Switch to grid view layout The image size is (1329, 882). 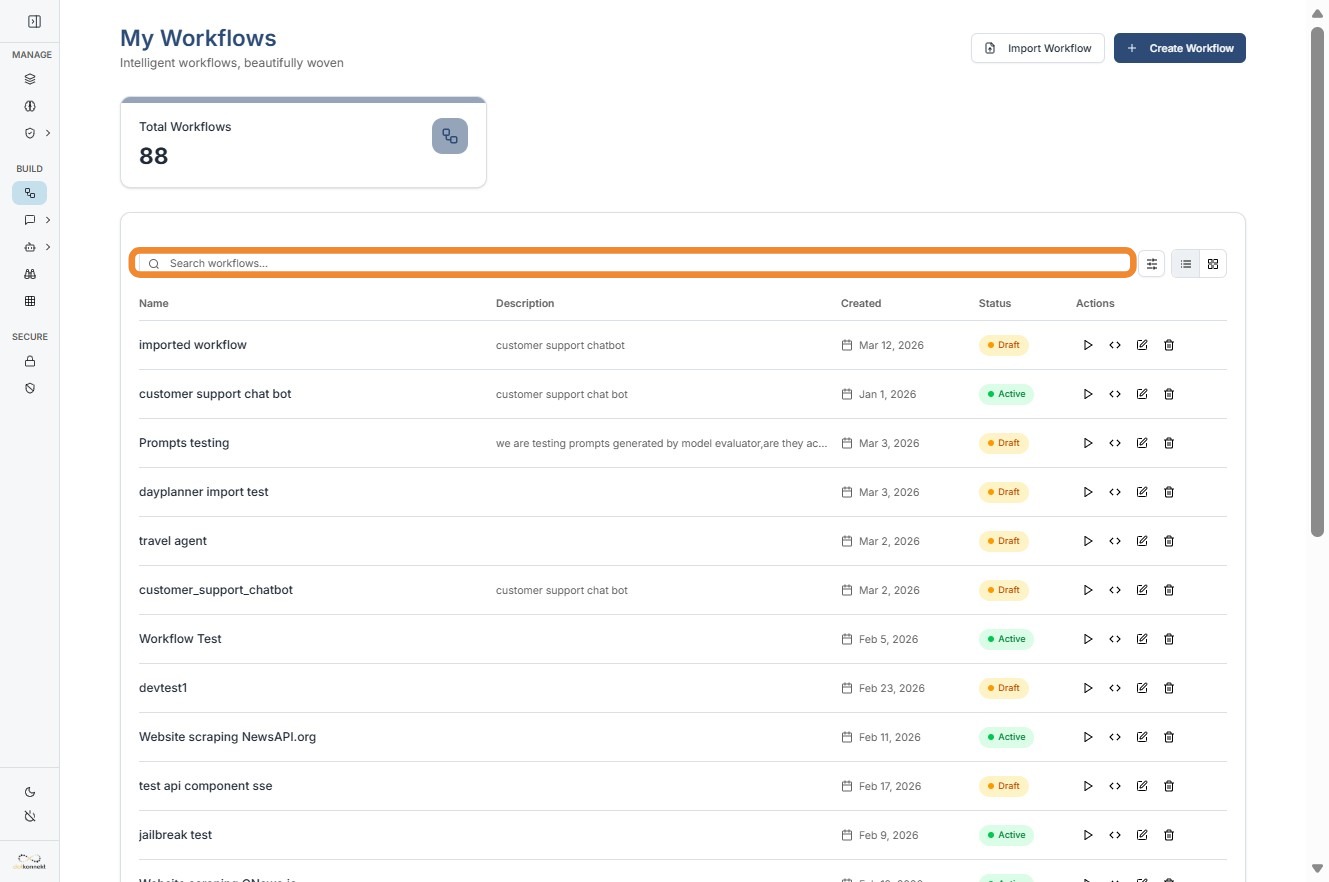tap(1213, 264)
